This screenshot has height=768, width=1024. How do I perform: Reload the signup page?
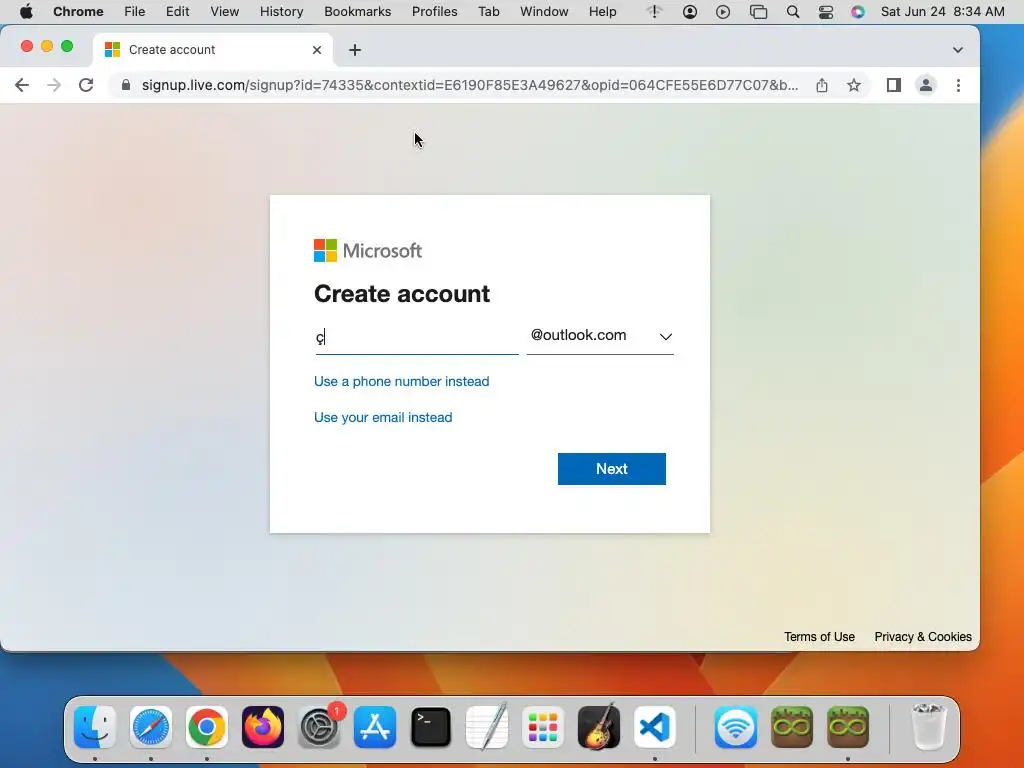(x=86, y=85)
